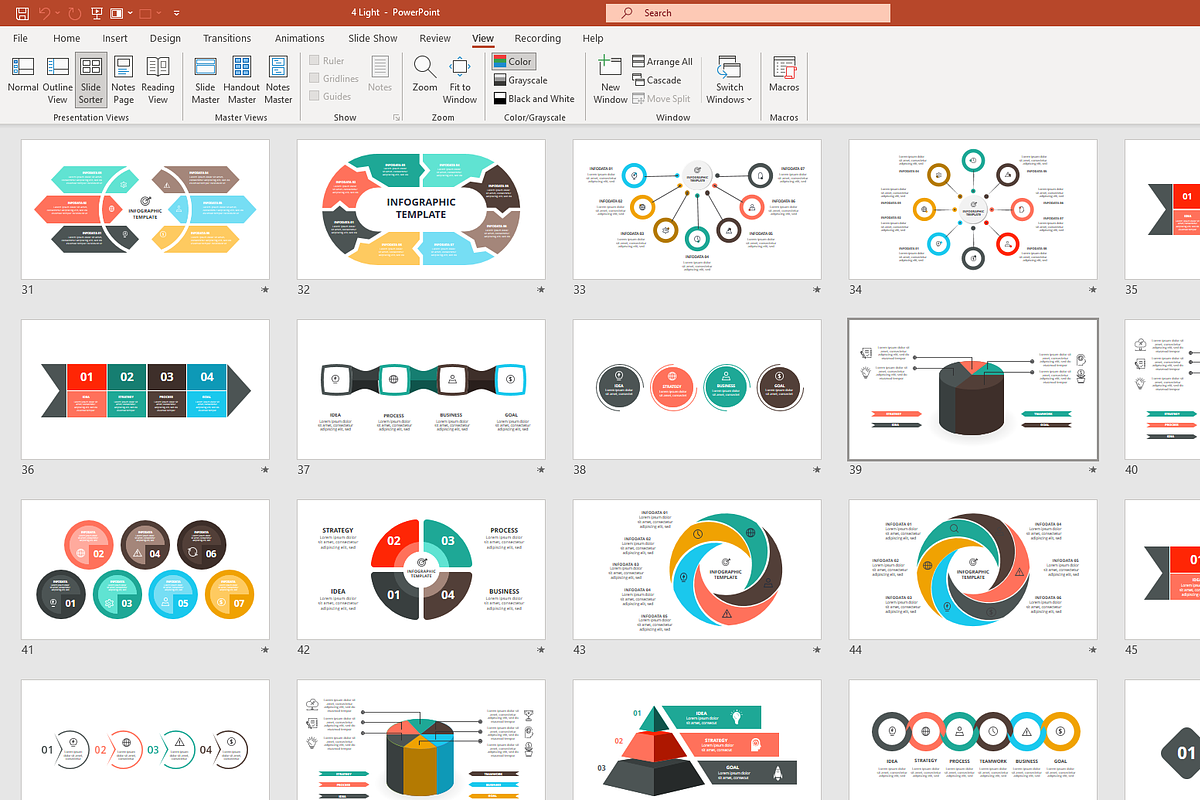
Task: Click the Move Split button
Action: (661, 99)
